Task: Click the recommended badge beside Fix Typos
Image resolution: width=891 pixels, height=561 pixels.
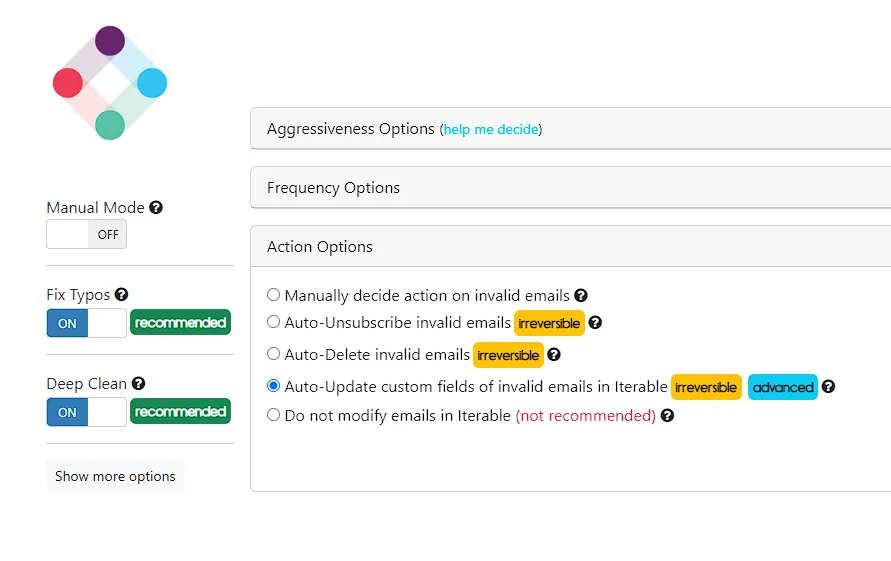Action: (x=180, y=322)
